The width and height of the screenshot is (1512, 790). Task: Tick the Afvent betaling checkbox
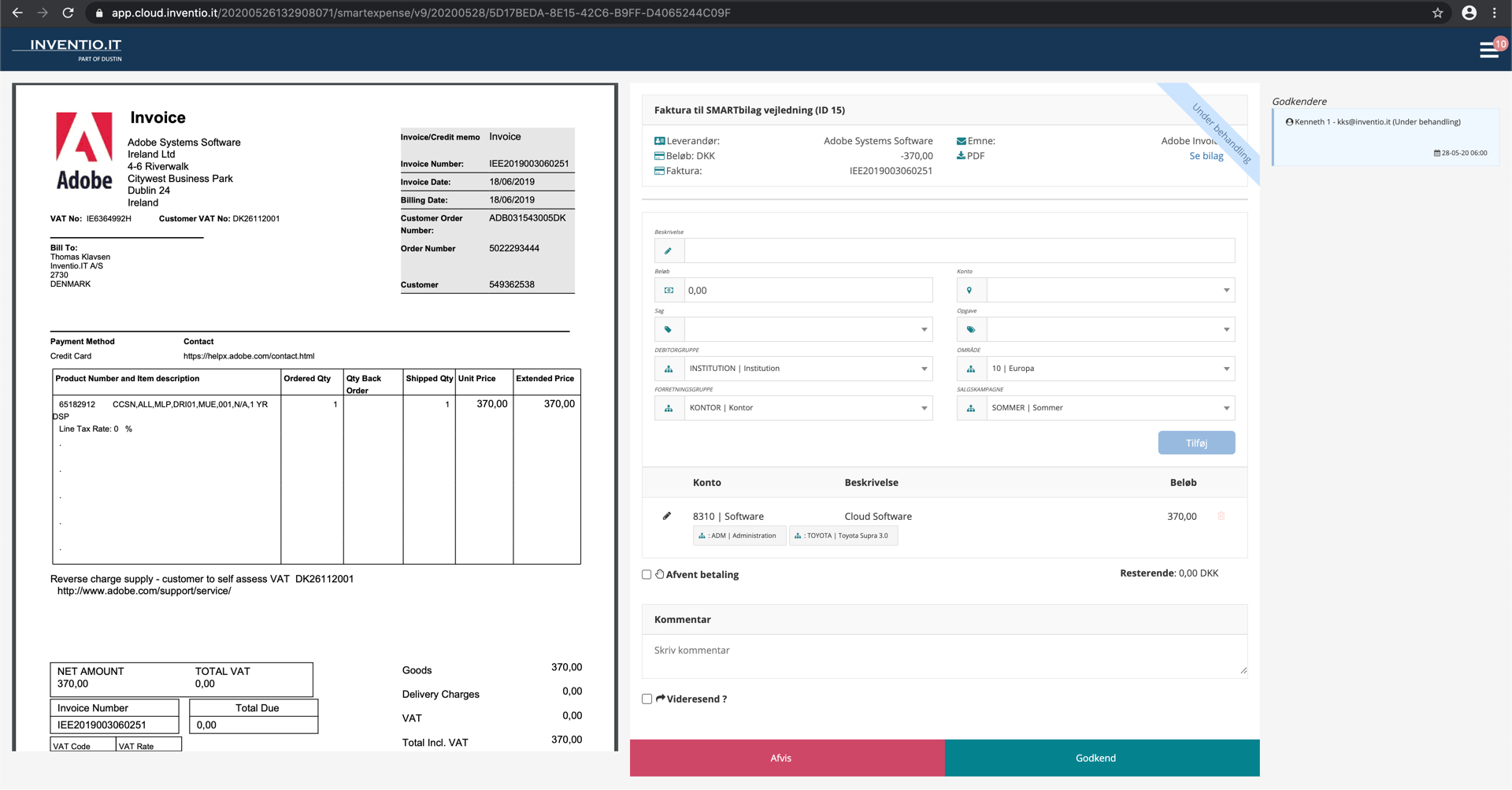[x=647, y=574]
